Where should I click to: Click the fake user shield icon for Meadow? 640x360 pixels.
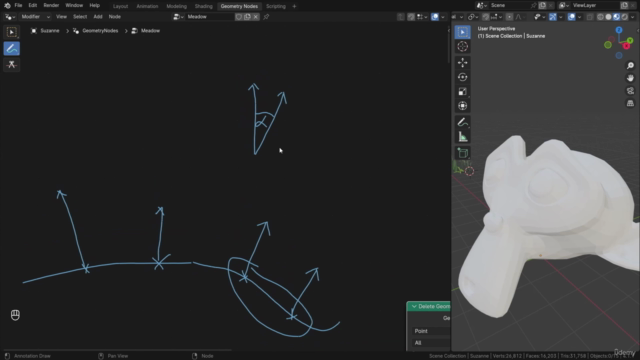(x=239, y=17)
